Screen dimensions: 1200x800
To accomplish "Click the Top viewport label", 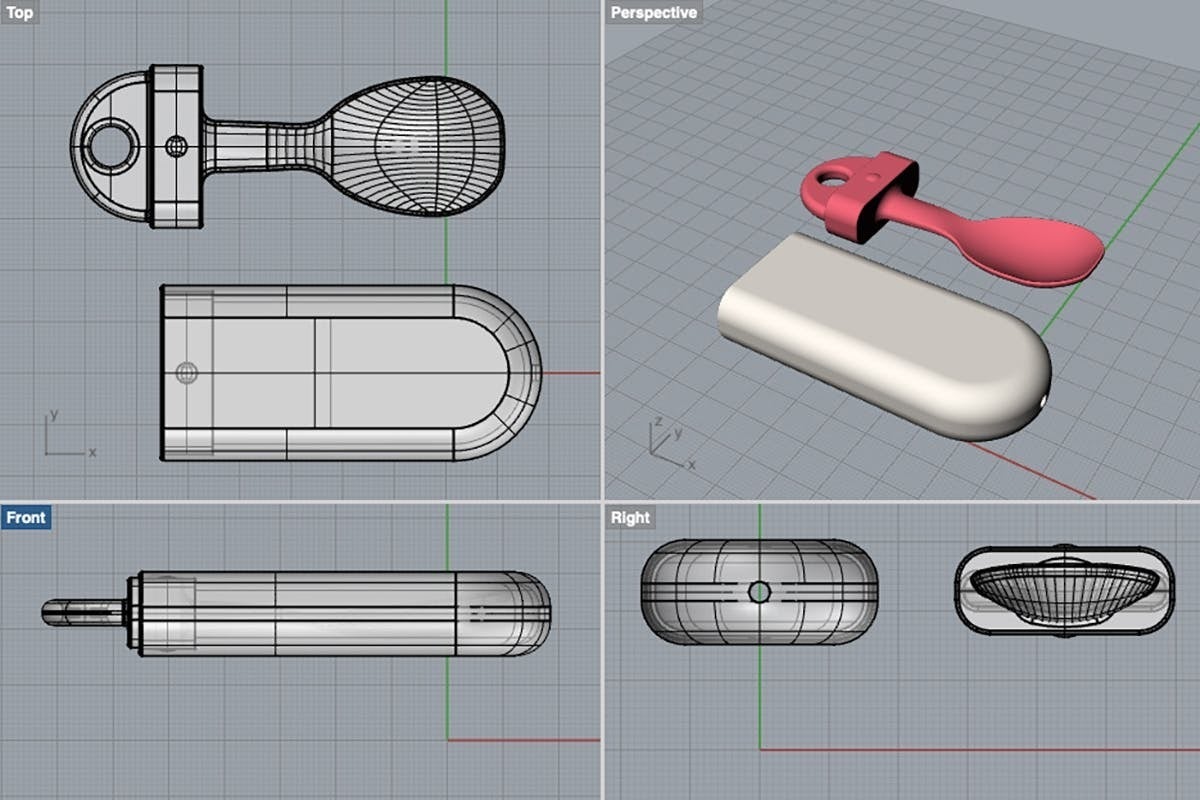I will (19, 14).
